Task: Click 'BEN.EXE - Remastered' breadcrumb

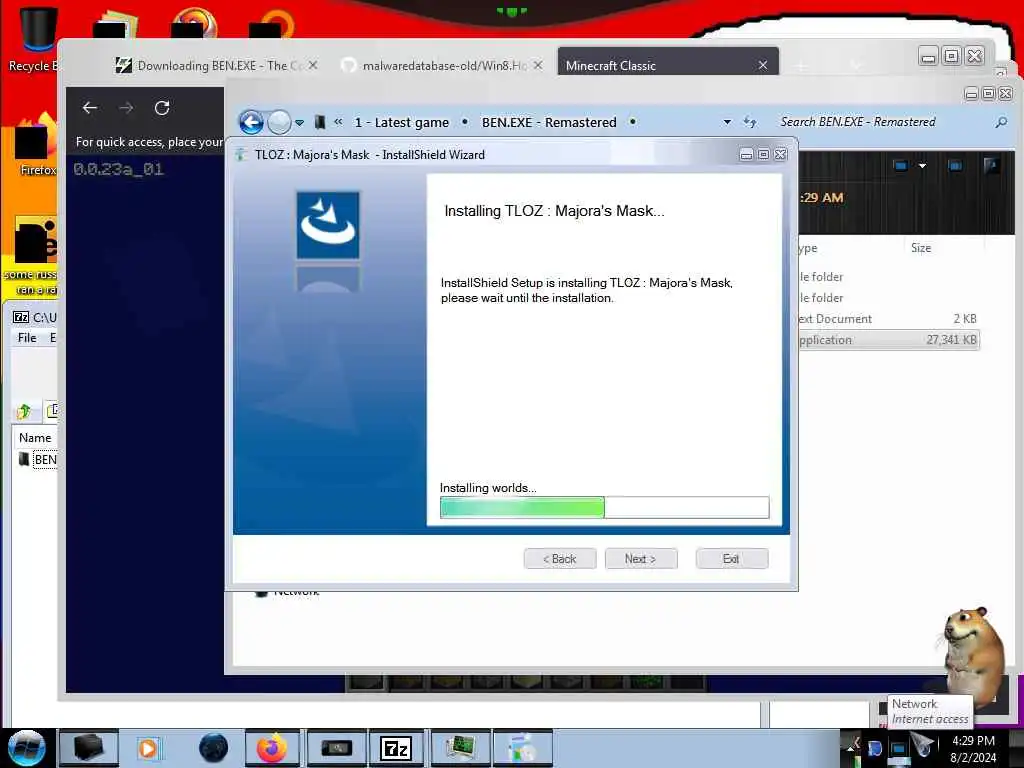Action: point(549,122)
